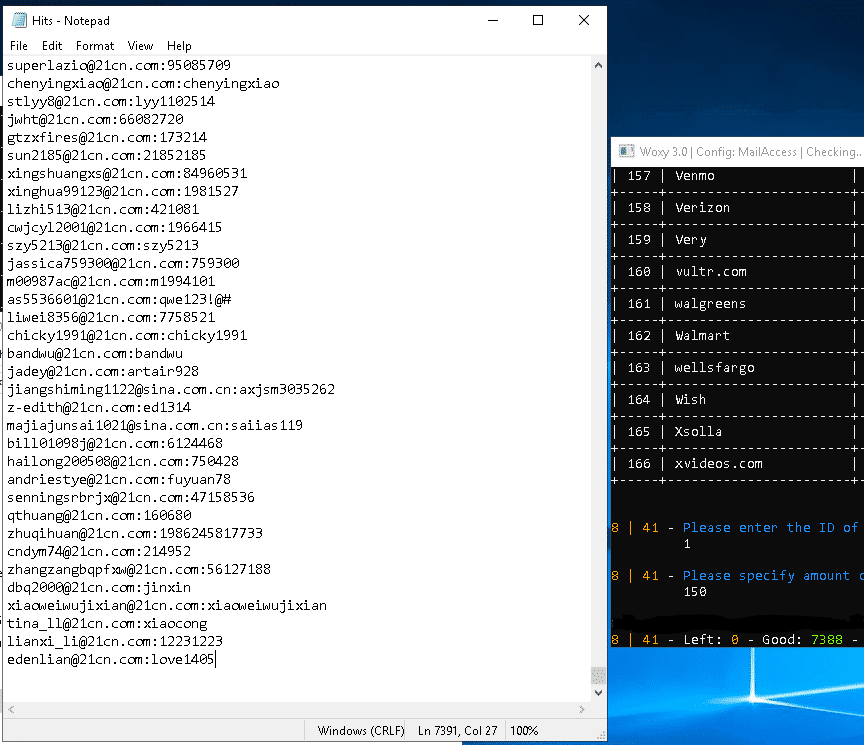Maximize the Hits Notepad window
This screenshot has height=745, width=864.
pyautogui.click(x=538, y=20)
